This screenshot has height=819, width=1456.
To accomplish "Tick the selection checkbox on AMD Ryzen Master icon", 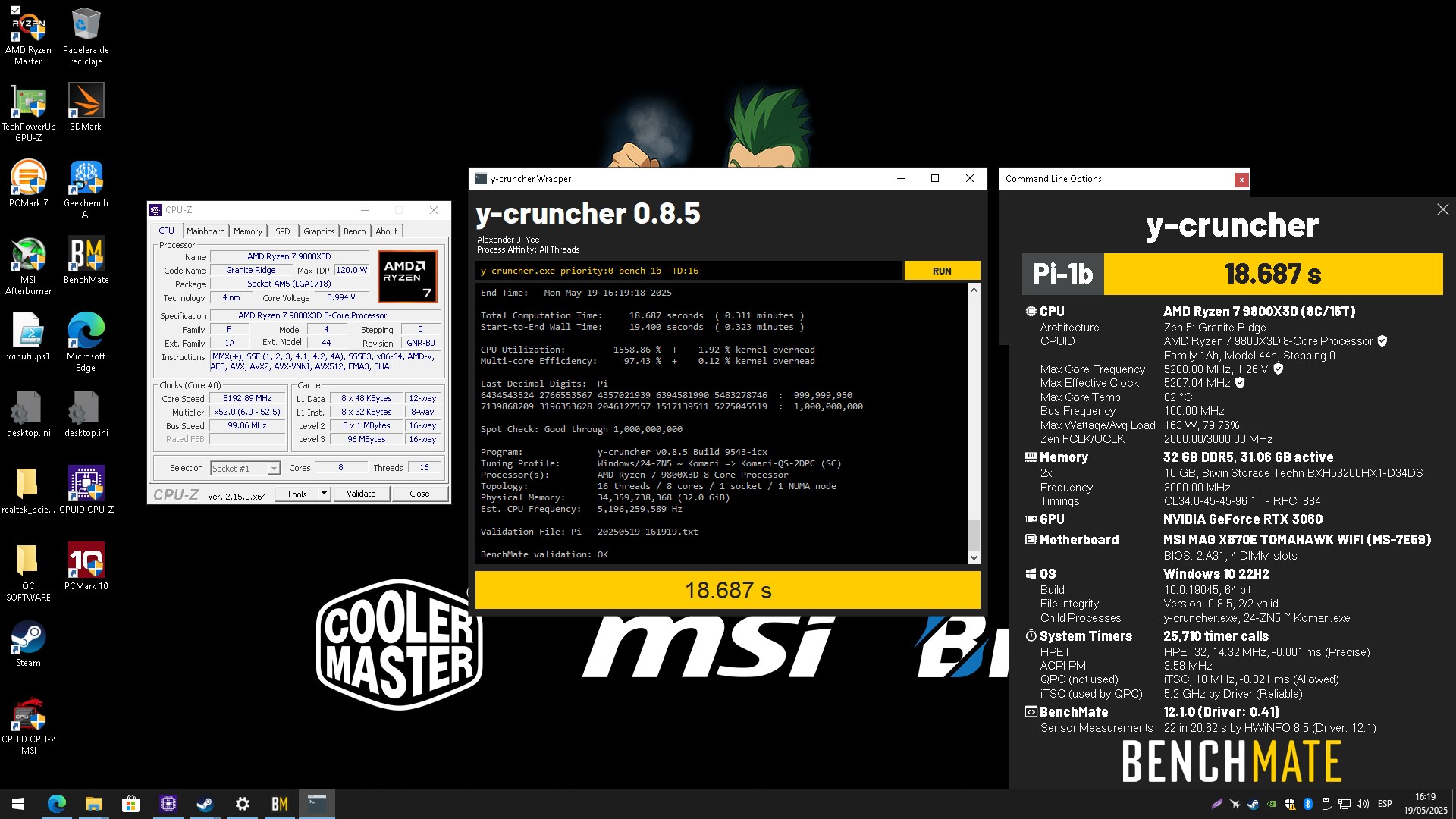I will [x=15, y=10].
